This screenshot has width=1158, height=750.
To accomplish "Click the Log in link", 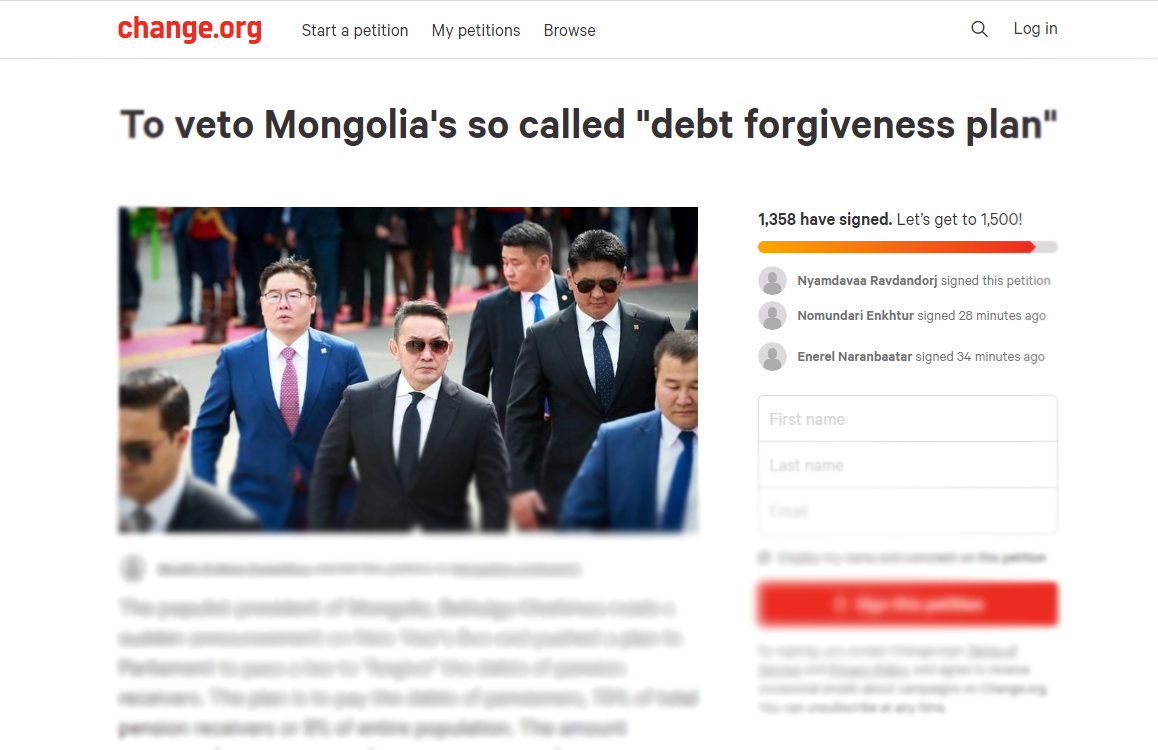I will (x=1035, y=29).
